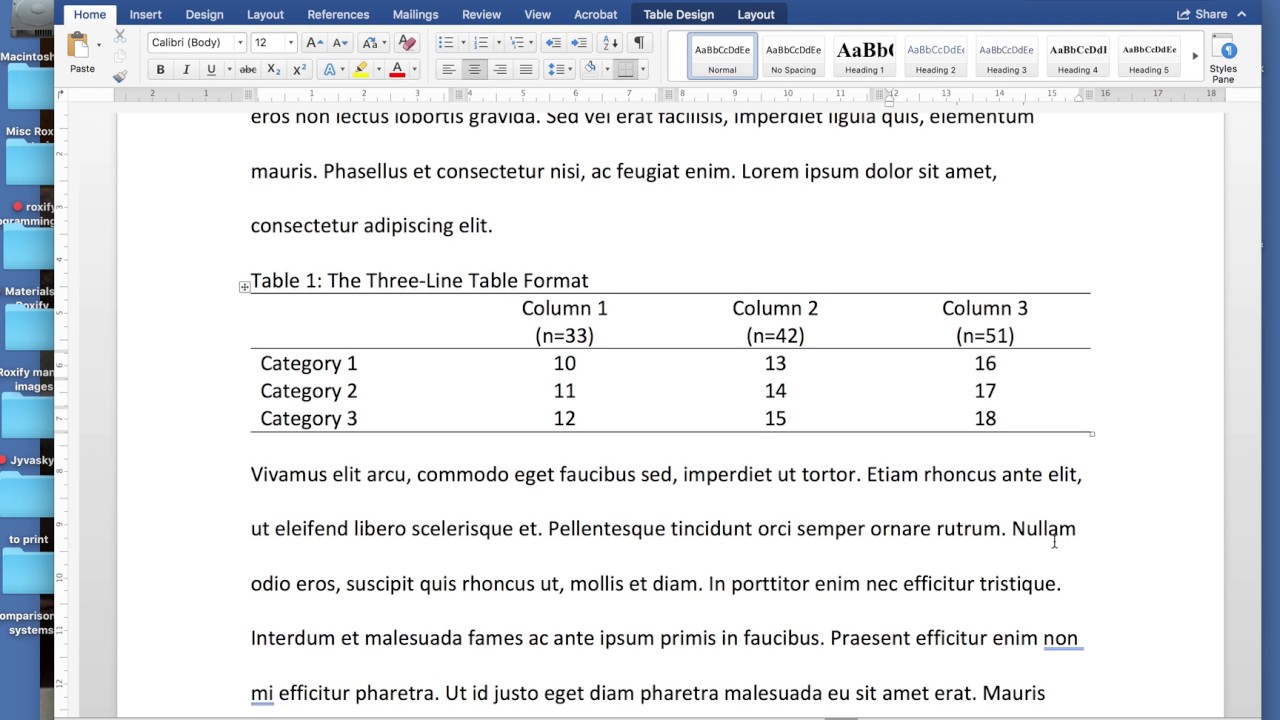Click the Category 3 table cell

[309, 418]
